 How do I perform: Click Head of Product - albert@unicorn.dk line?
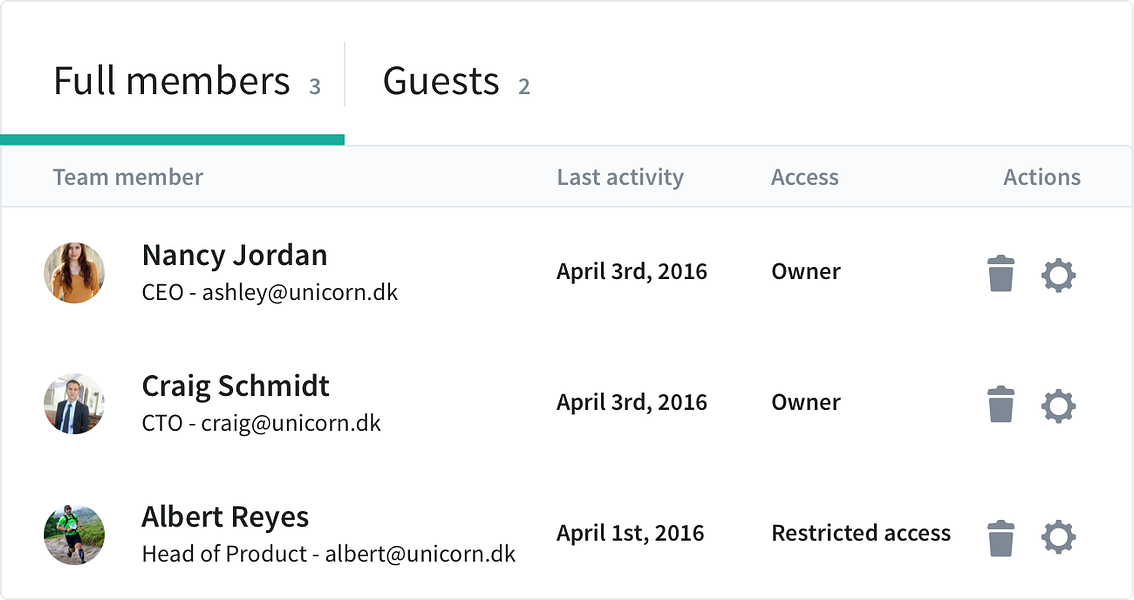point(328,554)
